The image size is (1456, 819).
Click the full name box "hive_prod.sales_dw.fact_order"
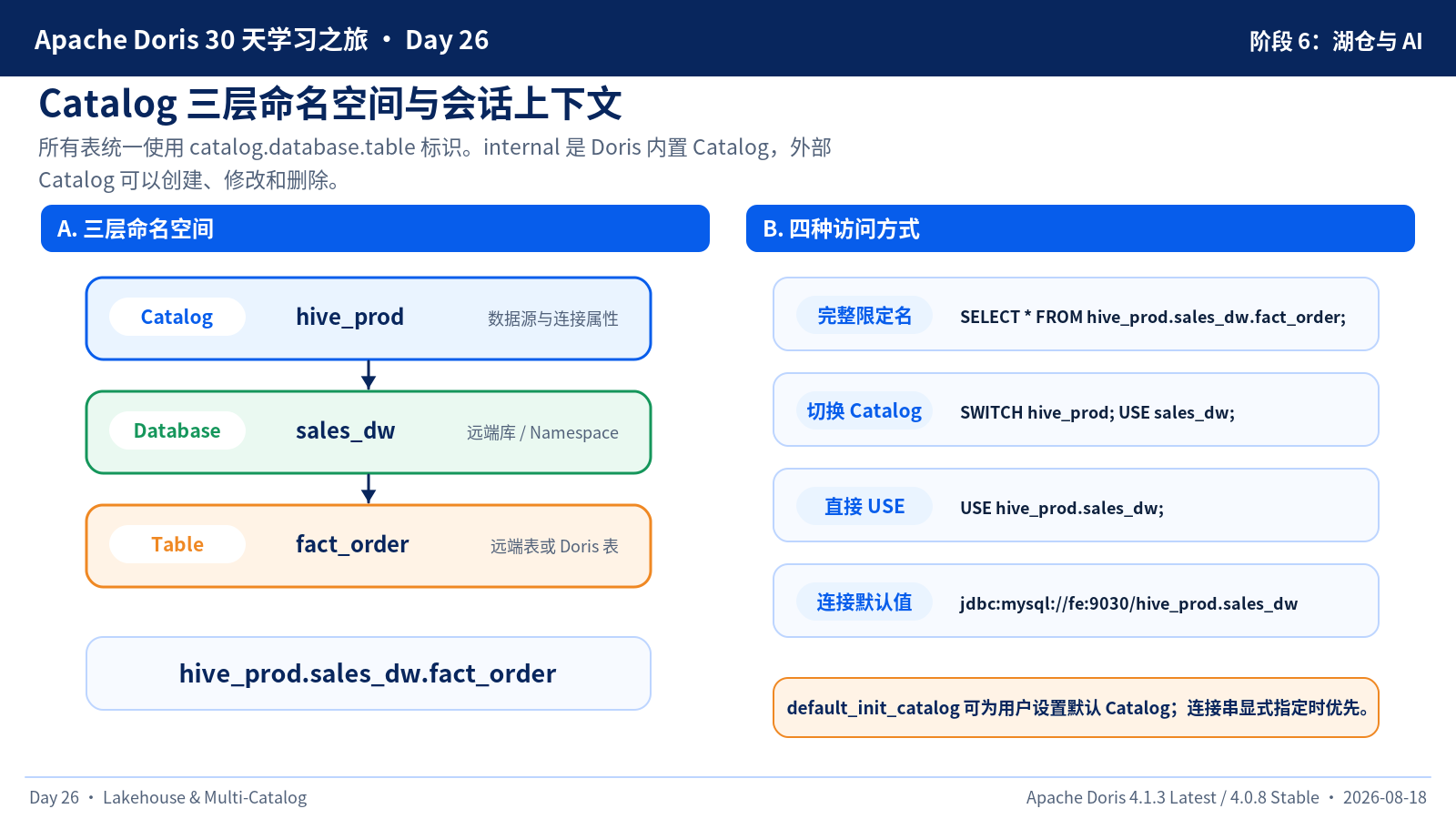369,673
